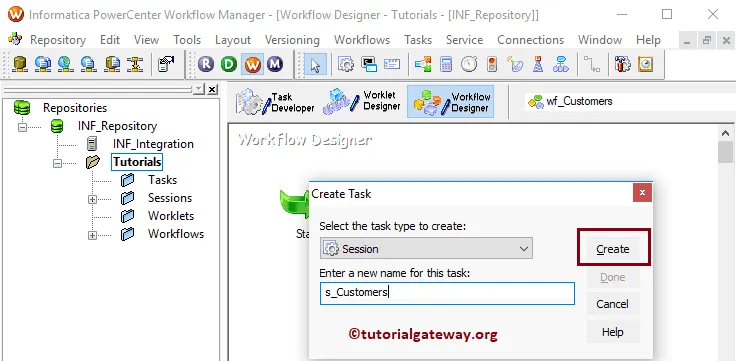Click the Decision task toolbar icon
736x361 pixels.
[x=423, y=64]
